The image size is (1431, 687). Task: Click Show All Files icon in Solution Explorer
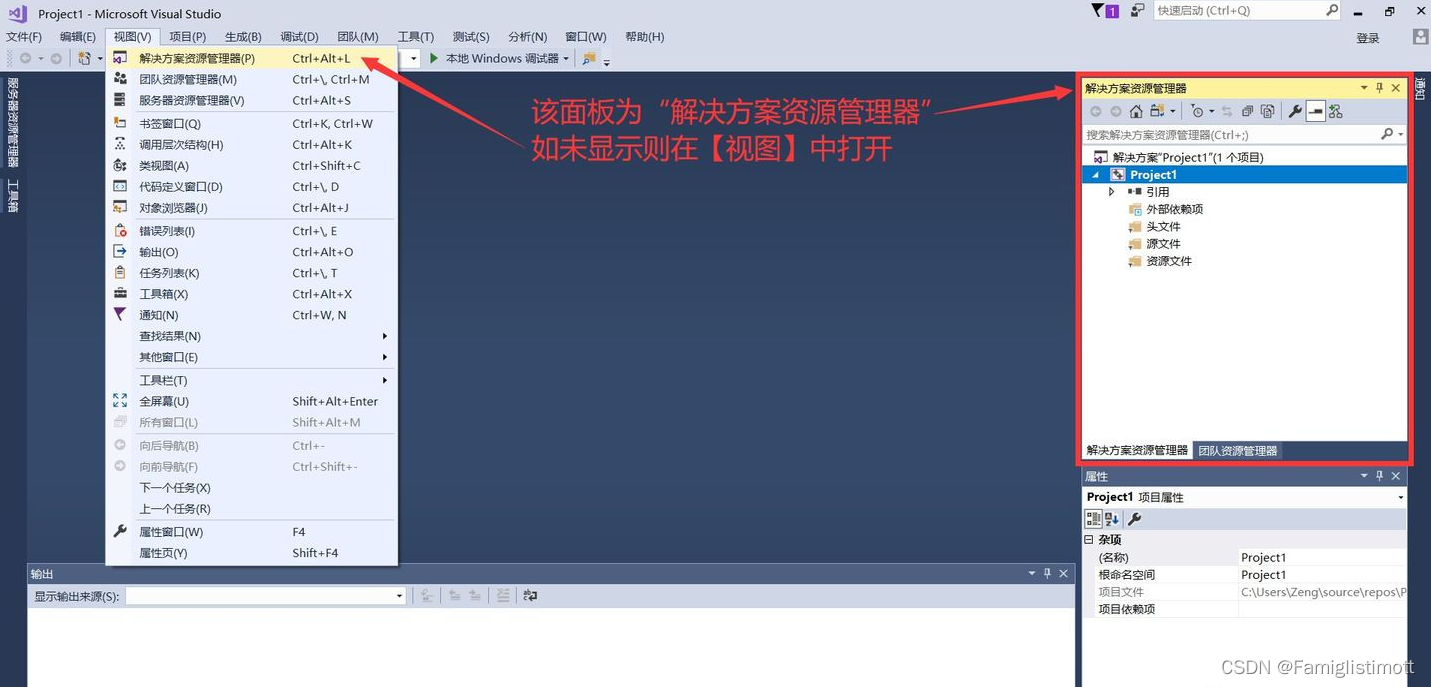pyautogui.click(x=1268, y=112)
